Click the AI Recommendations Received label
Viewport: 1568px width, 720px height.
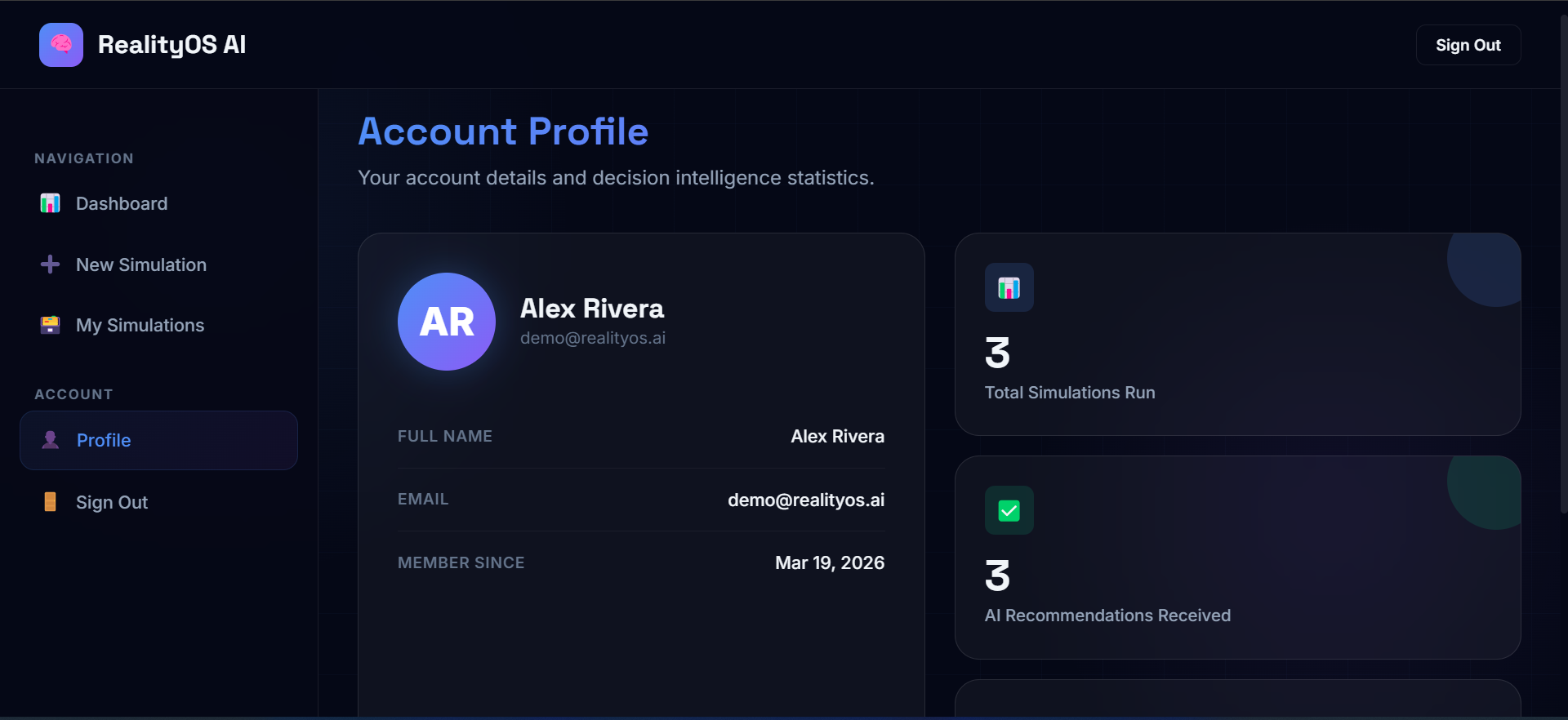click(1107, 616)
